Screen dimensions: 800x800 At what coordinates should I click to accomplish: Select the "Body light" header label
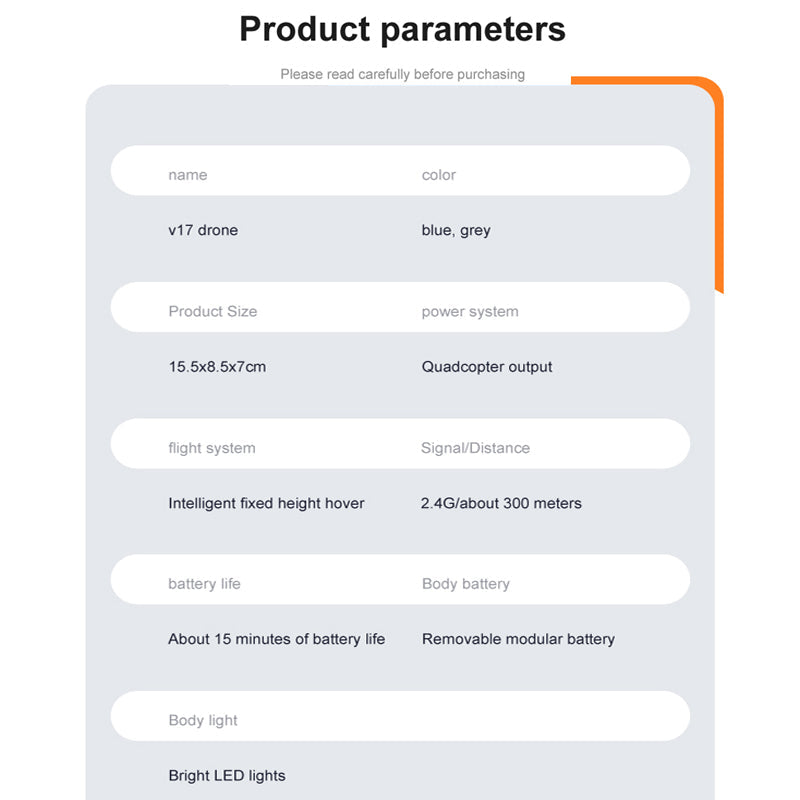[x=203, y=720]
